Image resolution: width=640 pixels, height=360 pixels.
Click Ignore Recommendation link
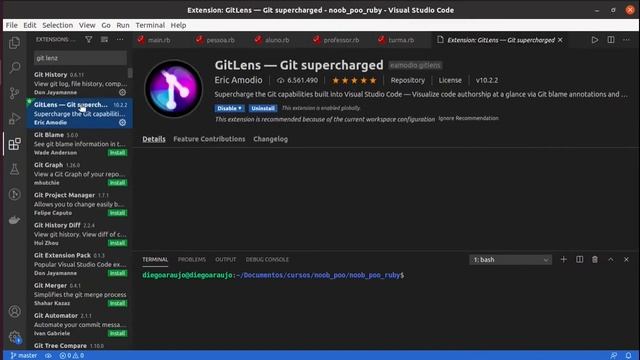click(468, 118)
